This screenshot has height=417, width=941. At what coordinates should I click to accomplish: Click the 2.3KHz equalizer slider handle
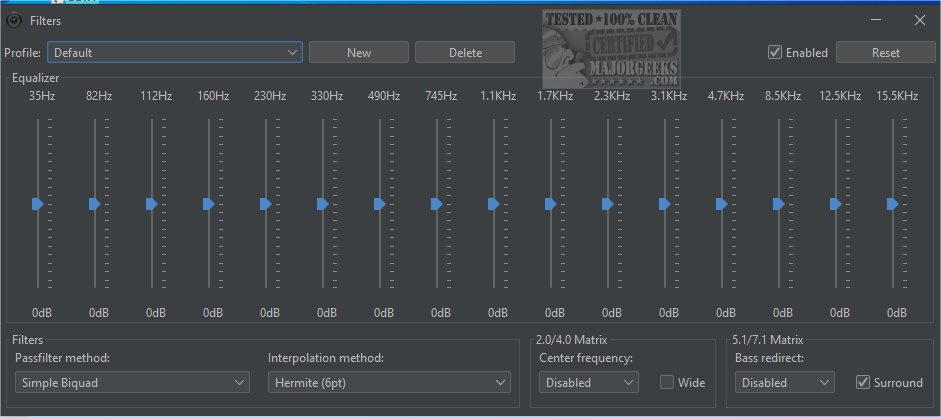tap(608, 204)
